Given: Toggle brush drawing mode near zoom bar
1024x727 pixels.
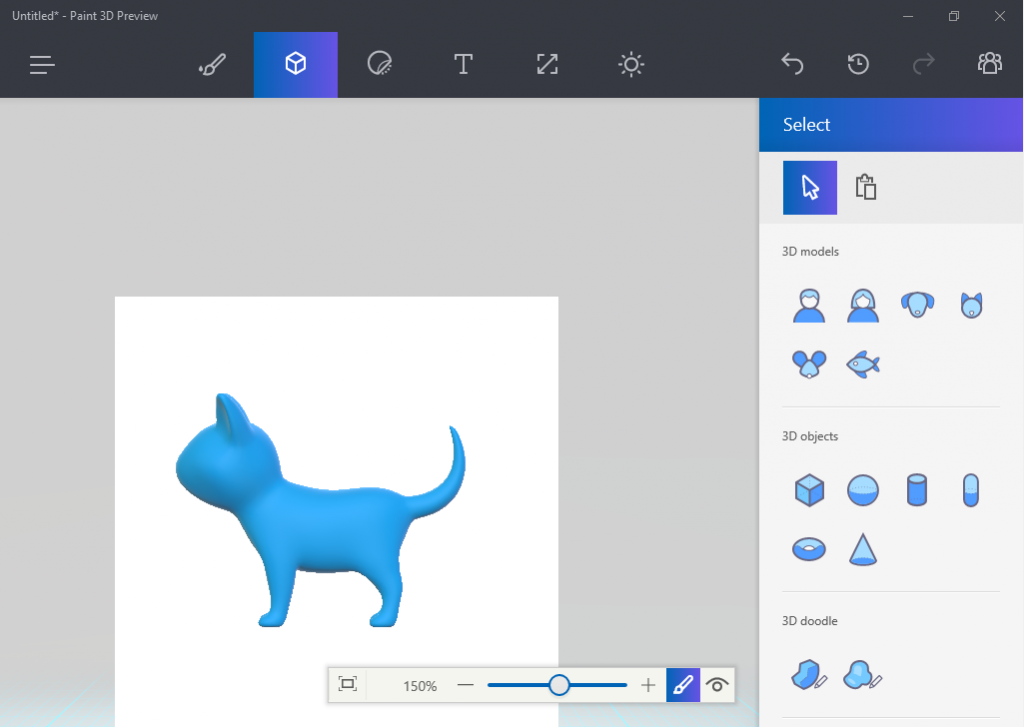Looking at the screenshot, I should (x=683, y=685).
